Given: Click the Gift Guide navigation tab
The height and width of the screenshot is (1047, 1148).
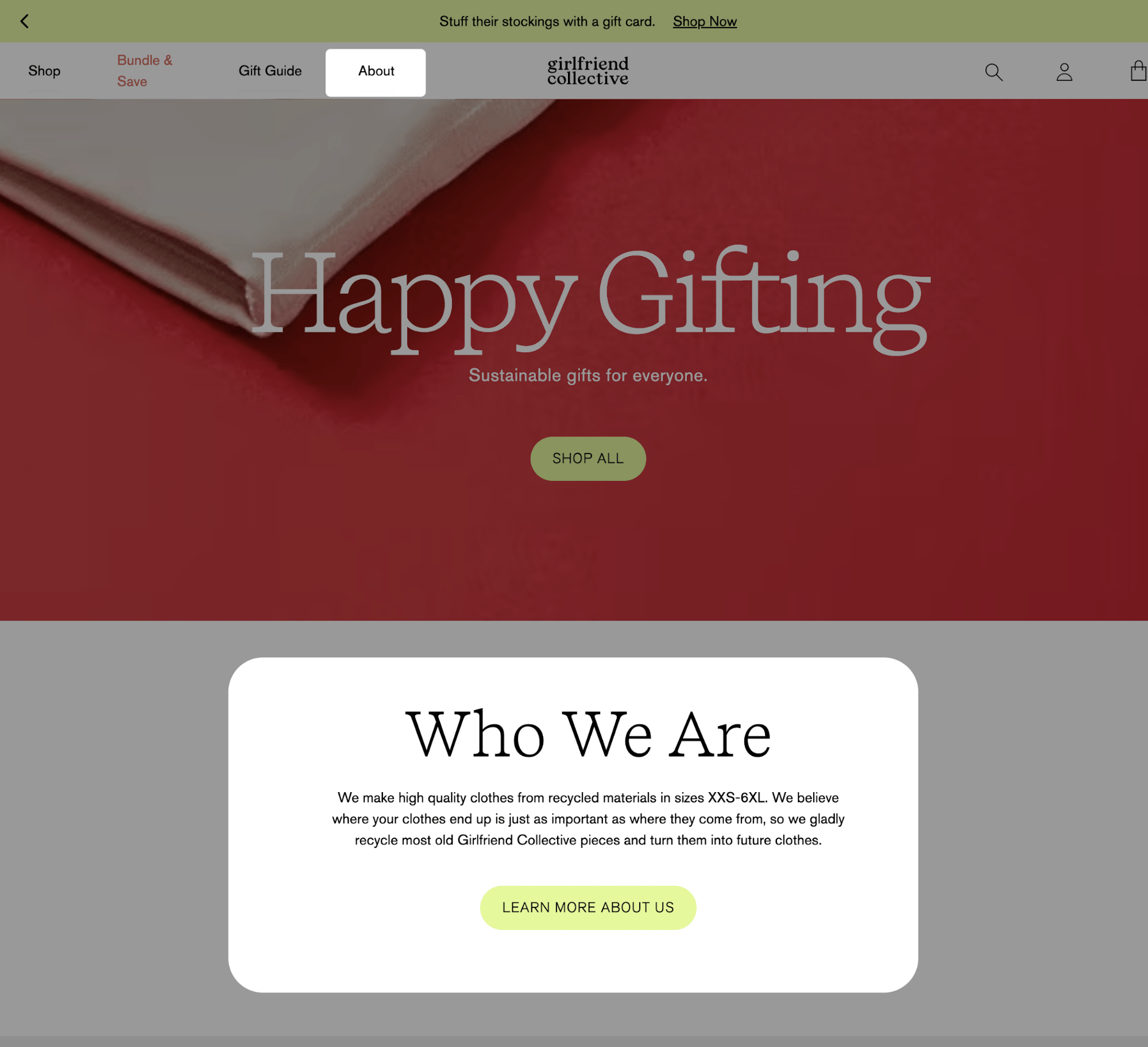Looking at the screenshot, I should point(269,70).
